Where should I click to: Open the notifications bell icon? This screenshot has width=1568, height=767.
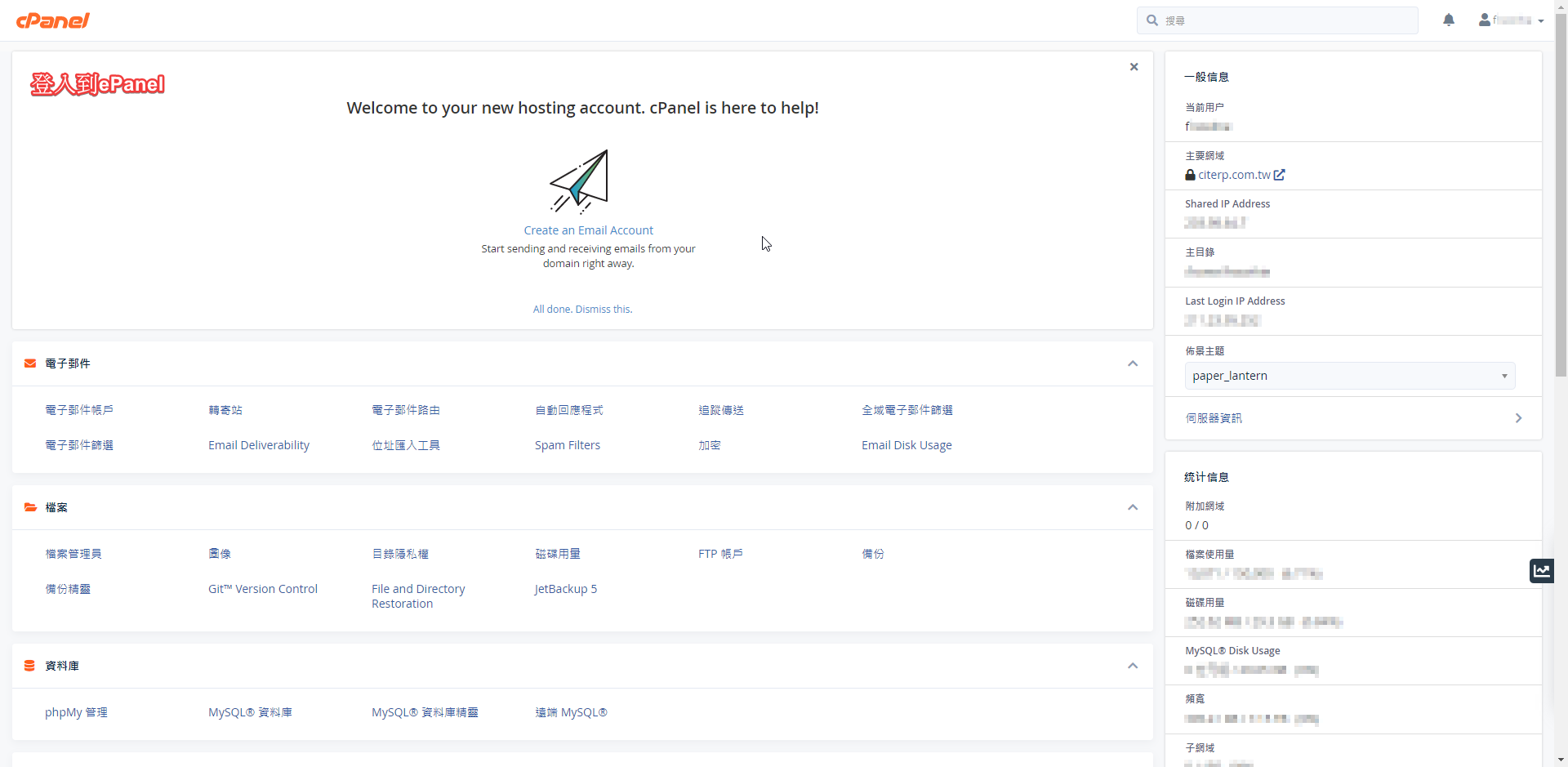tap(1448, 20)
